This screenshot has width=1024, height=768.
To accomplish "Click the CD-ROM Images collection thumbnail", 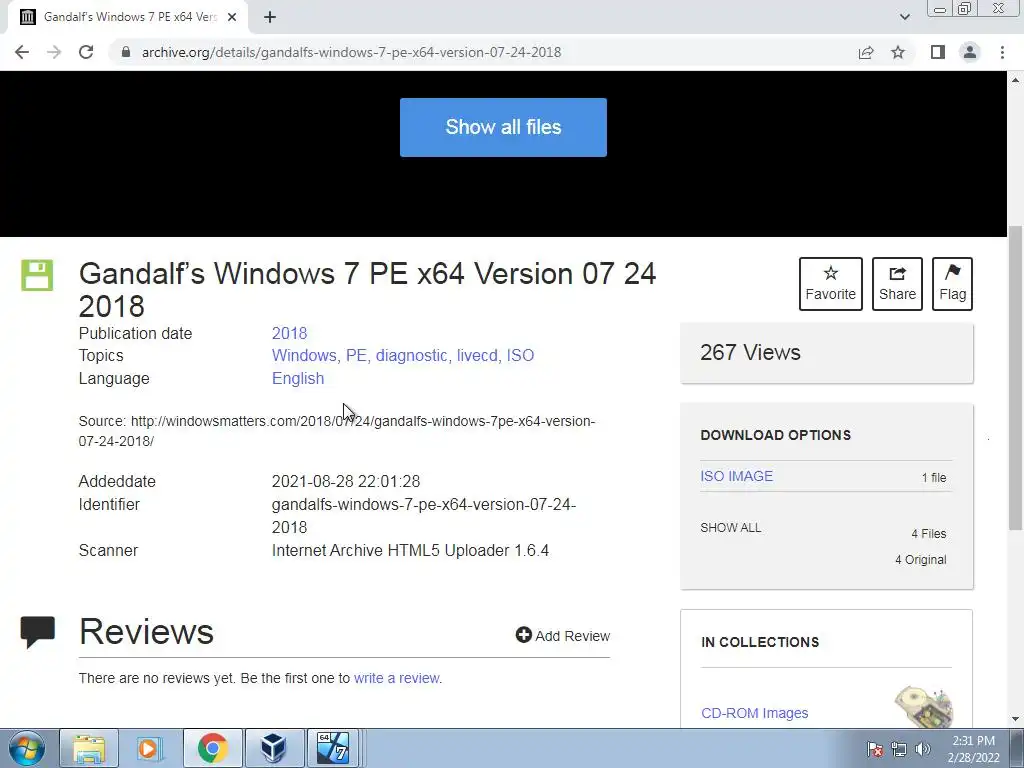I will point(923,707).
